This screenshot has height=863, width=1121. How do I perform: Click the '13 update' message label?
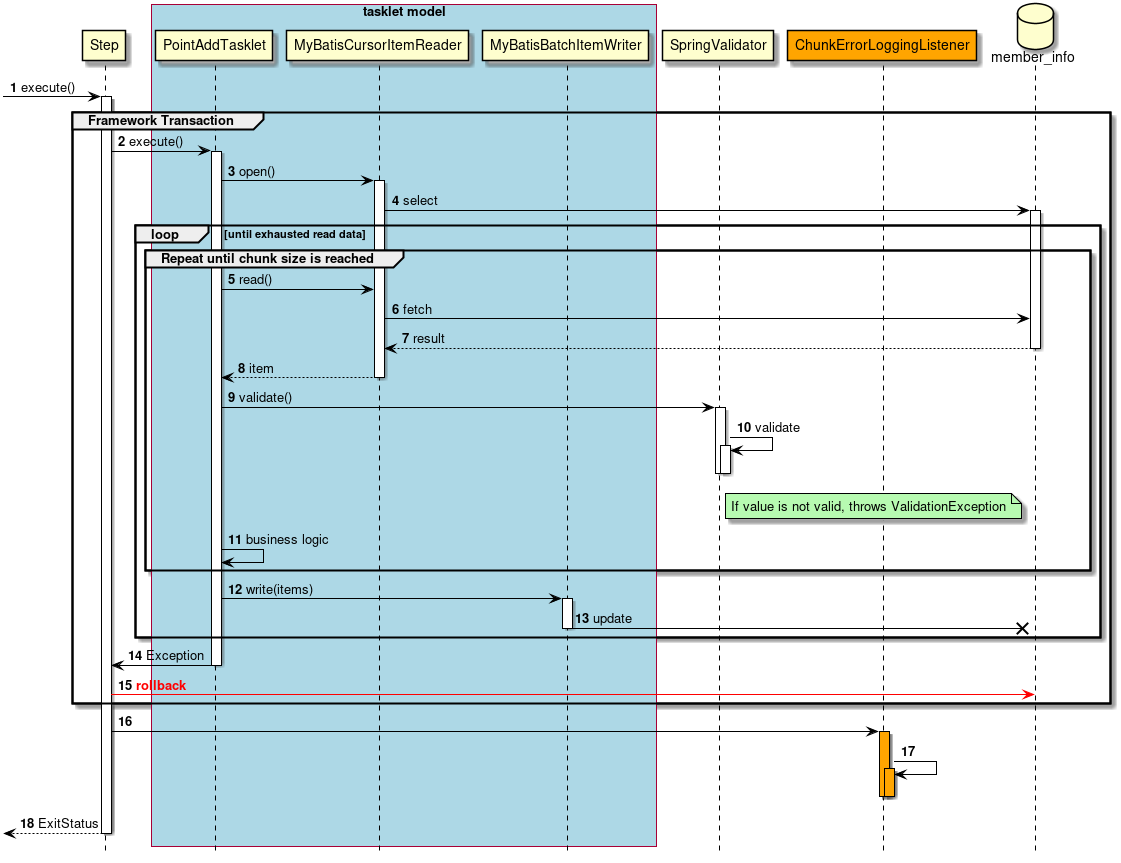[x=603, y=618]
